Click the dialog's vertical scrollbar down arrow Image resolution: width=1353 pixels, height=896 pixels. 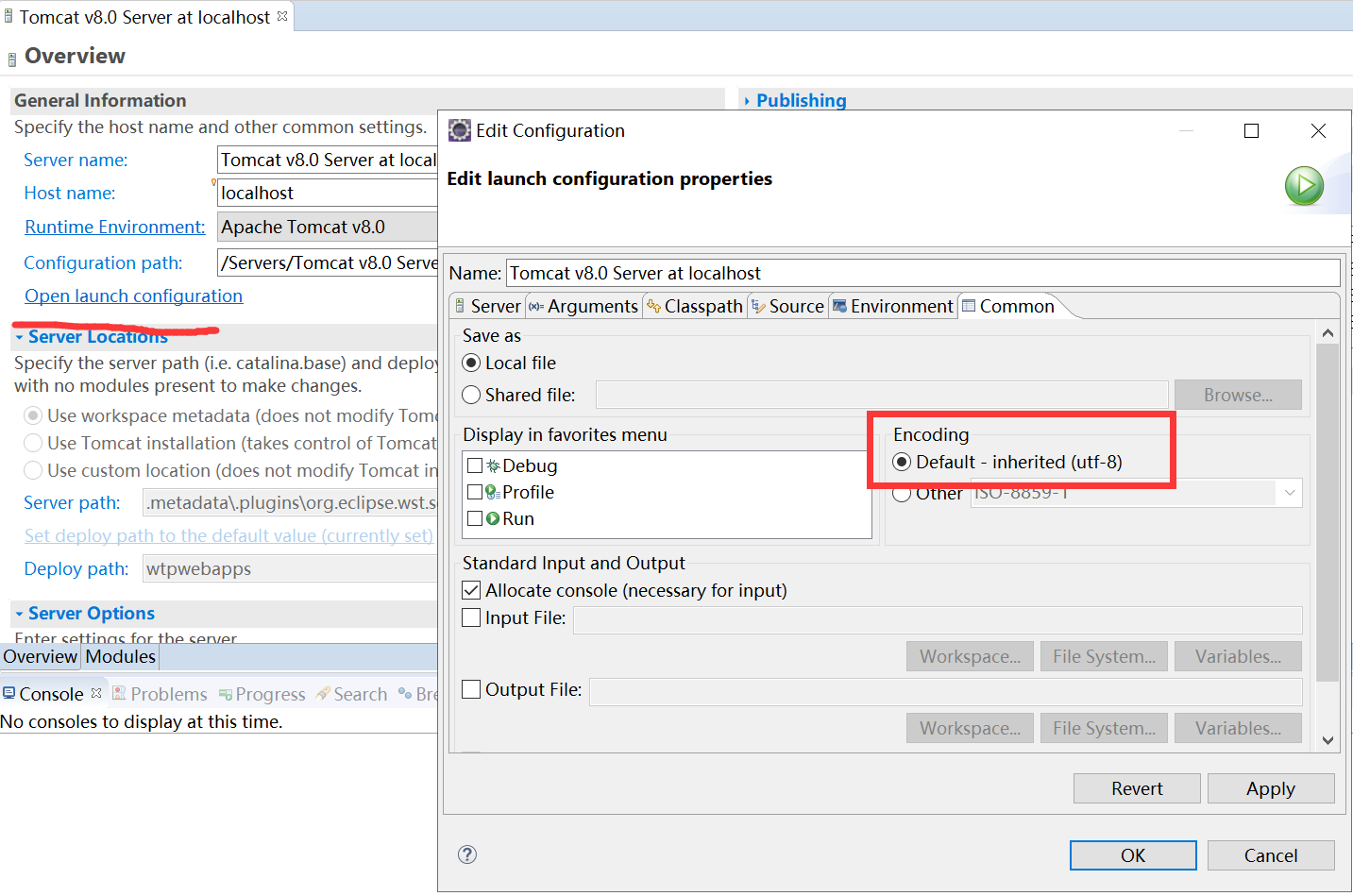click(x=1328, y=740)
